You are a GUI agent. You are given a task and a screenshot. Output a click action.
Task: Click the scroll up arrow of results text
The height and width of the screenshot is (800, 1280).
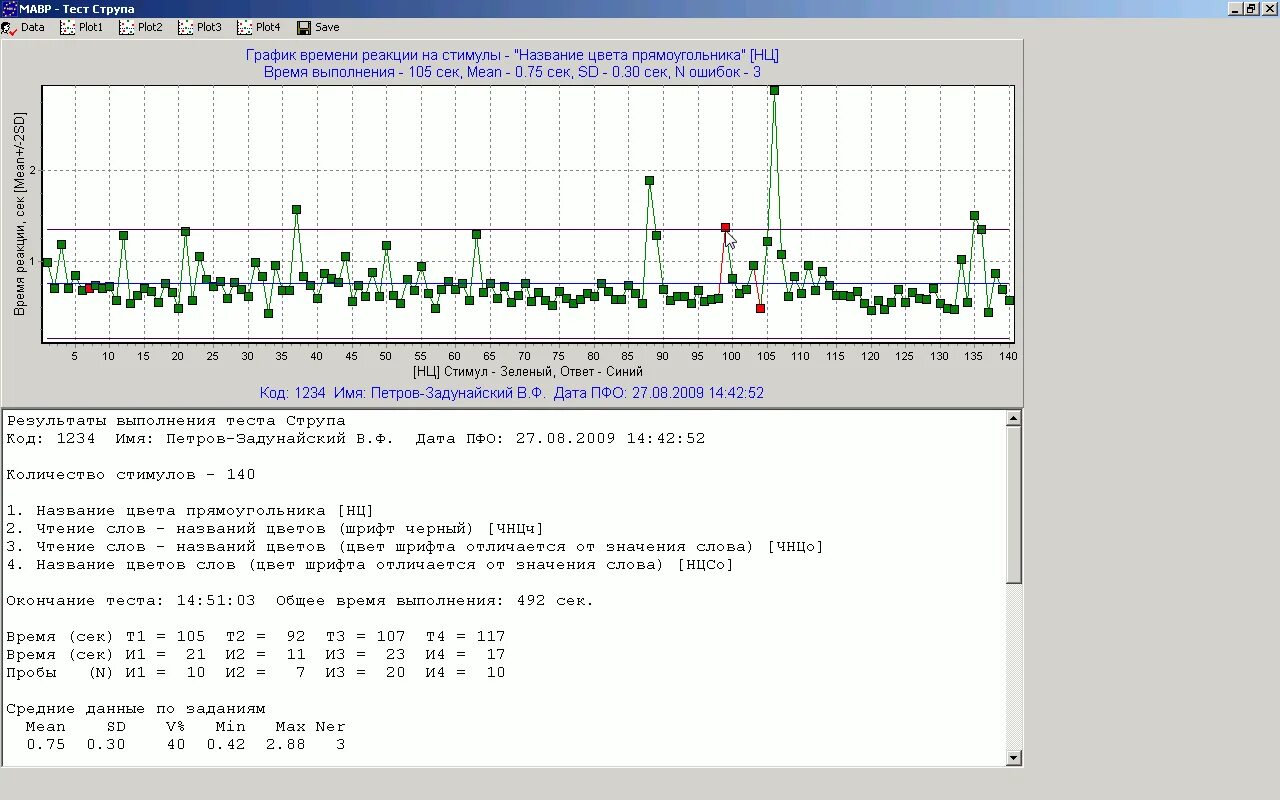pos(1014,418)
